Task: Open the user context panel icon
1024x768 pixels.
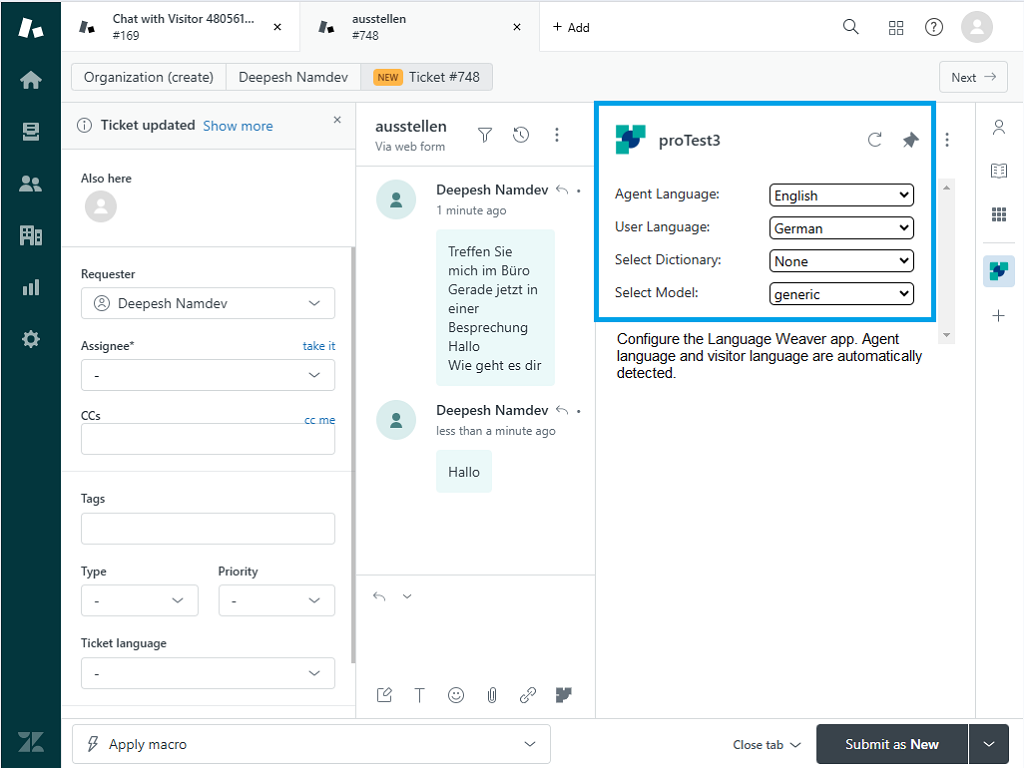Action: 999,127
